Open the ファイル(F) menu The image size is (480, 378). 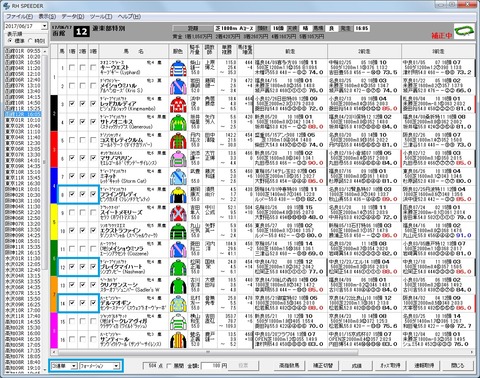pyautogui.click(x=20, y=16)
